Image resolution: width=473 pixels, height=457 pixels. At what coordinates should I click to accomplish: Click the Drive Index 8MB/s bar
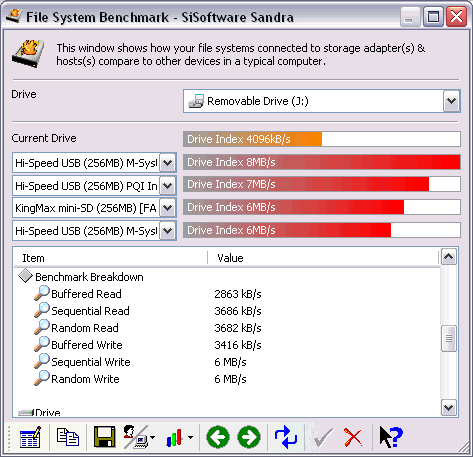pyautogui.click(x=322, y=162)
